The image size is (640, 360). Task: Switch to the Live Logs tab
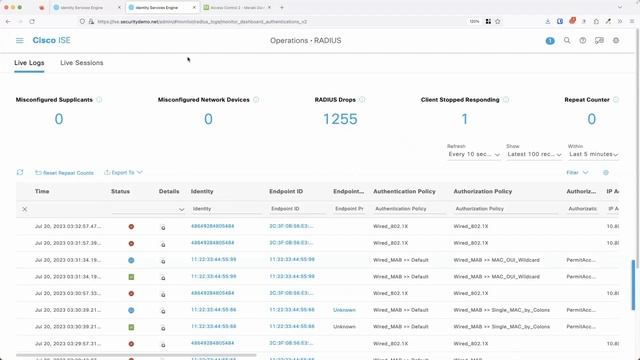(x=29, y=63)
